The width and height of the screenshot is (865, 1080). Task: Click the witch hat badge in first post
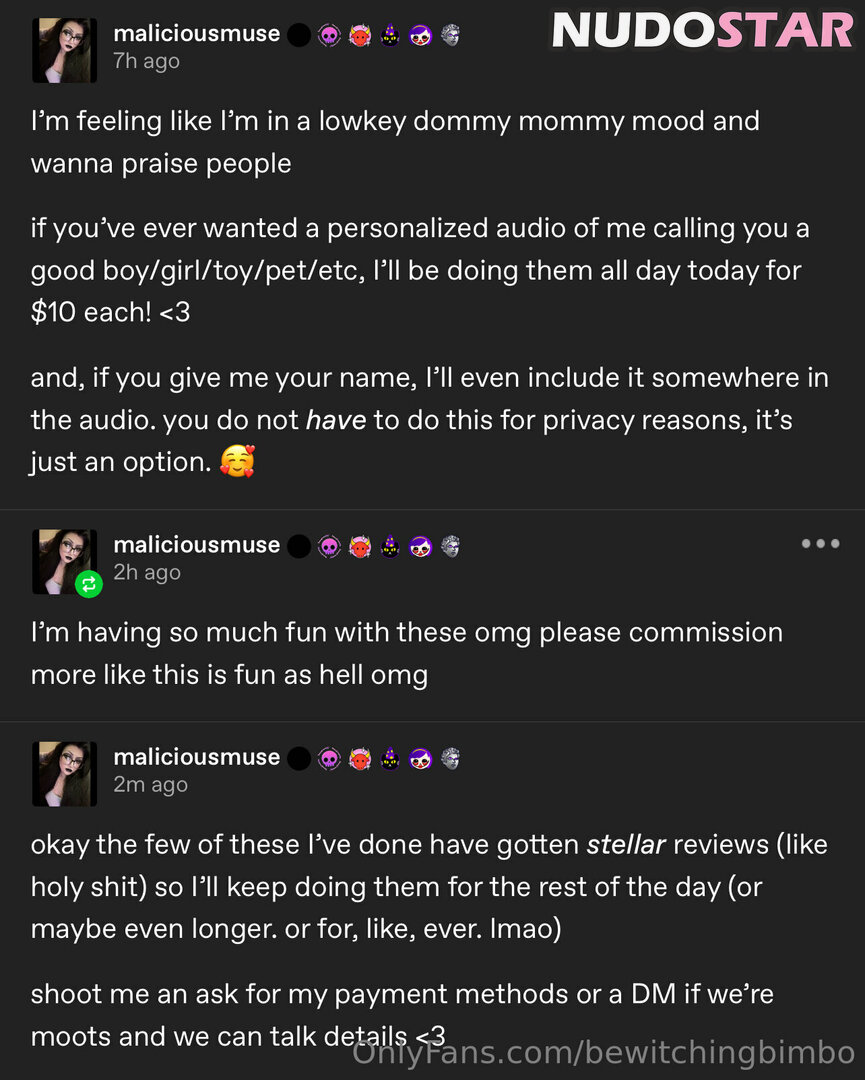point(390,36)
